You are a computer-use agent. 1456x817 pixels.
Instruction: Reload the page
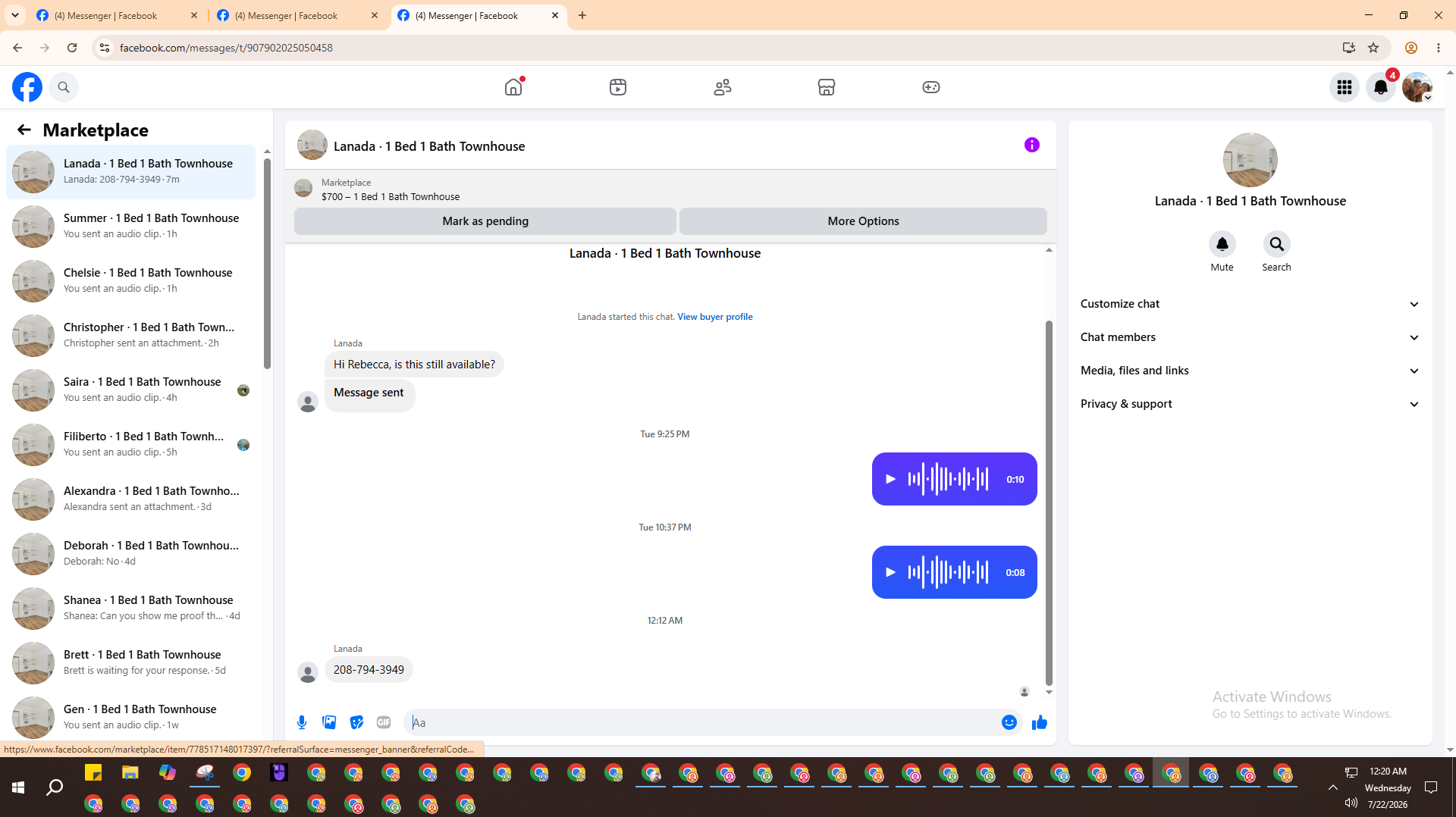coord(72,48)
